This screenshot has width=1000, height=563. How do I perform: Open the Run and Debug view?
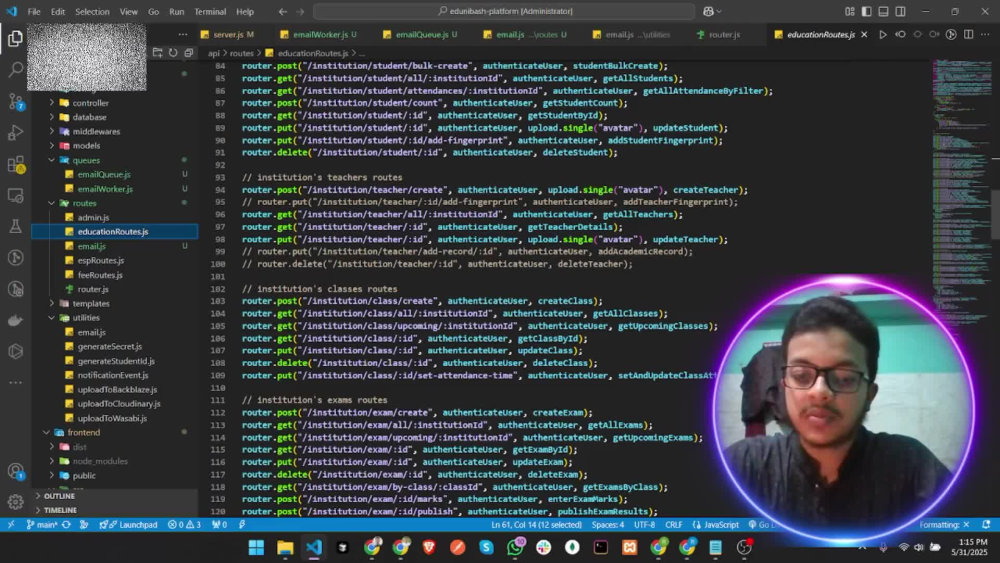click(x=15, y=133)
